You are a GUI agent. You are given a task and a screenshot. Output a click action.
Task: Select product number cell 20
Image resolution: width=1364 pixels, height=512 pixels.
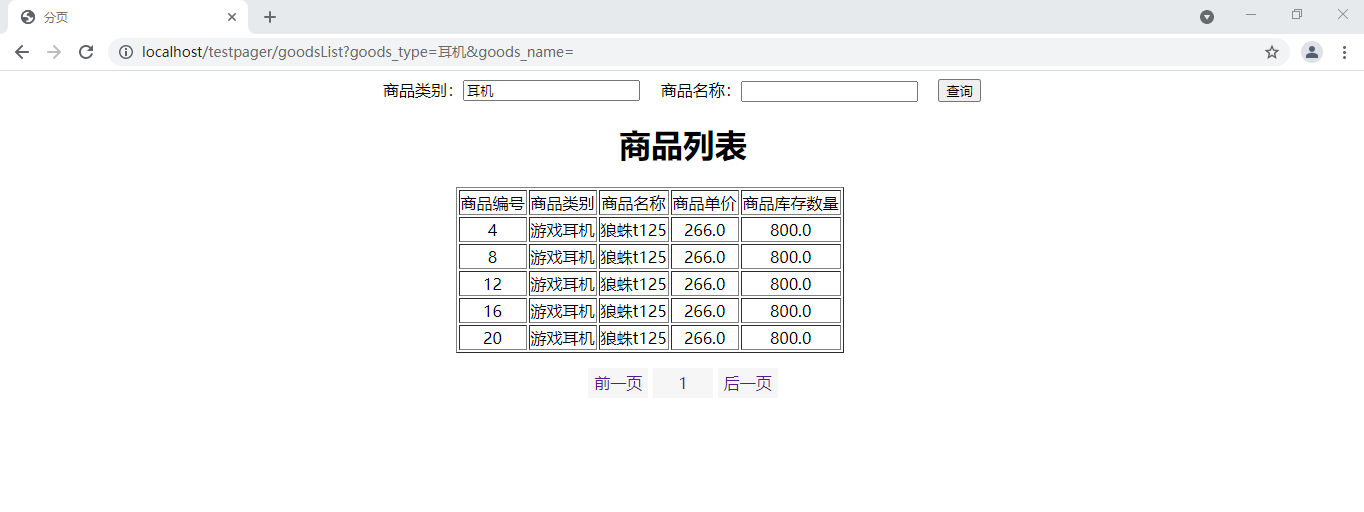tap(493, 338)
